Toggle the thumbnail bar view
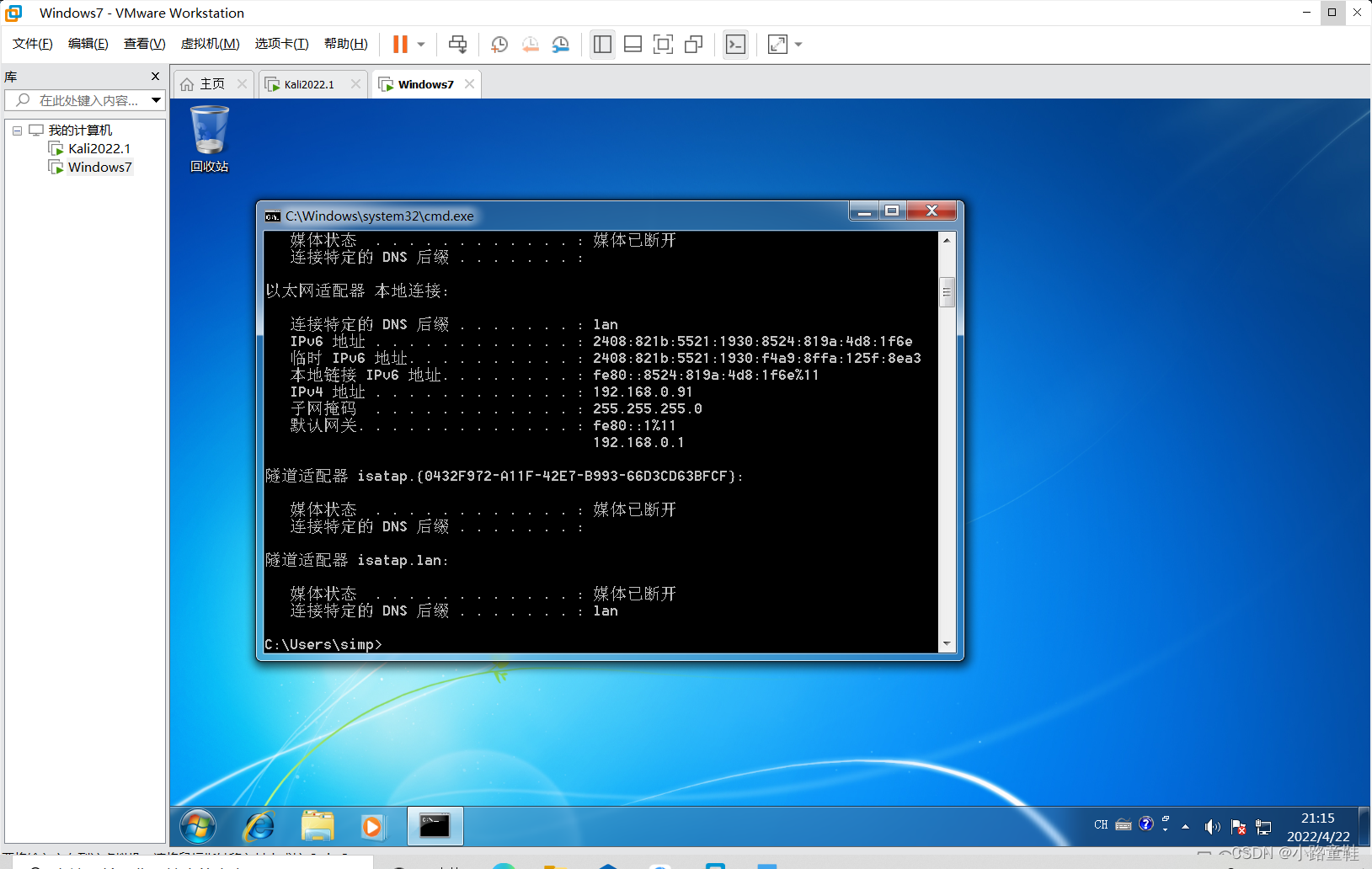Screen dimensions: 1372x869 633,45
